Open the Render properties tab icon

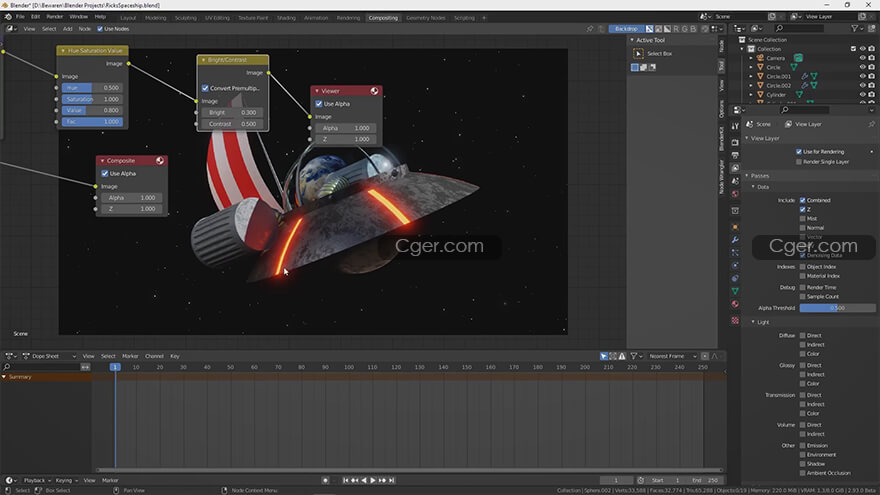[x=735, y=143]
